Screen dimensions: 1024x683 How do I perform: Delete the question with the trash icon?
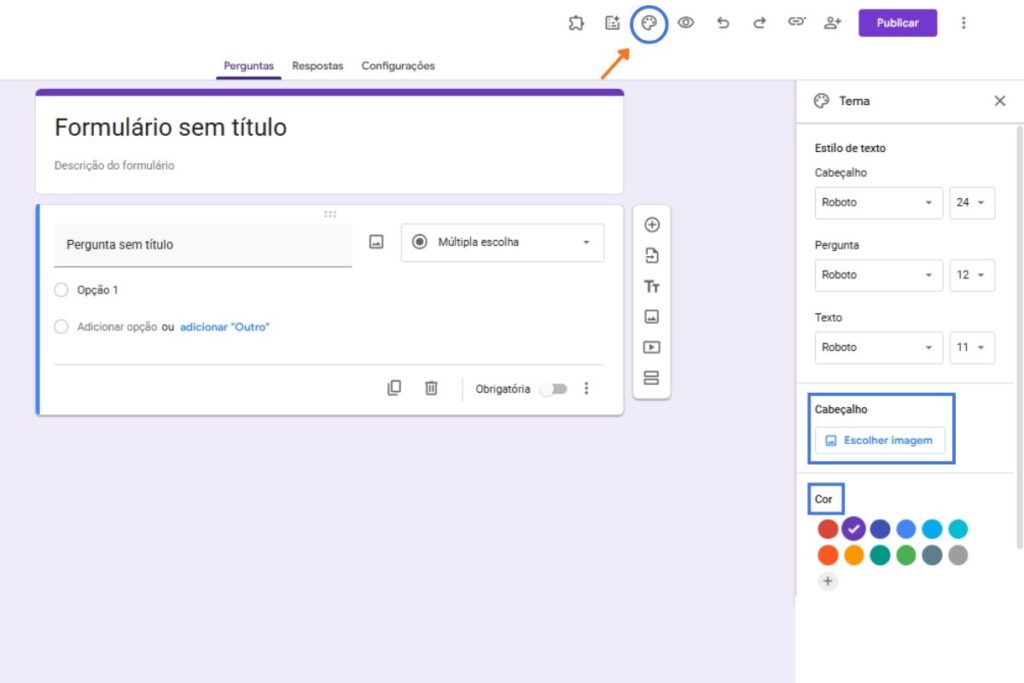point(431,388)
